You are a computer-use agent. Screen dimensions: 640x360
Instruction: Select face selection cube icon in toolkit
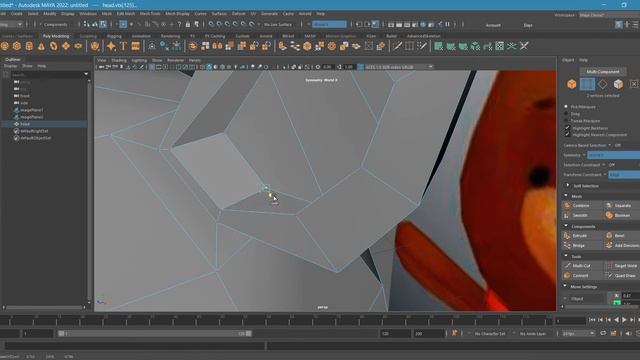coord(618,84)
